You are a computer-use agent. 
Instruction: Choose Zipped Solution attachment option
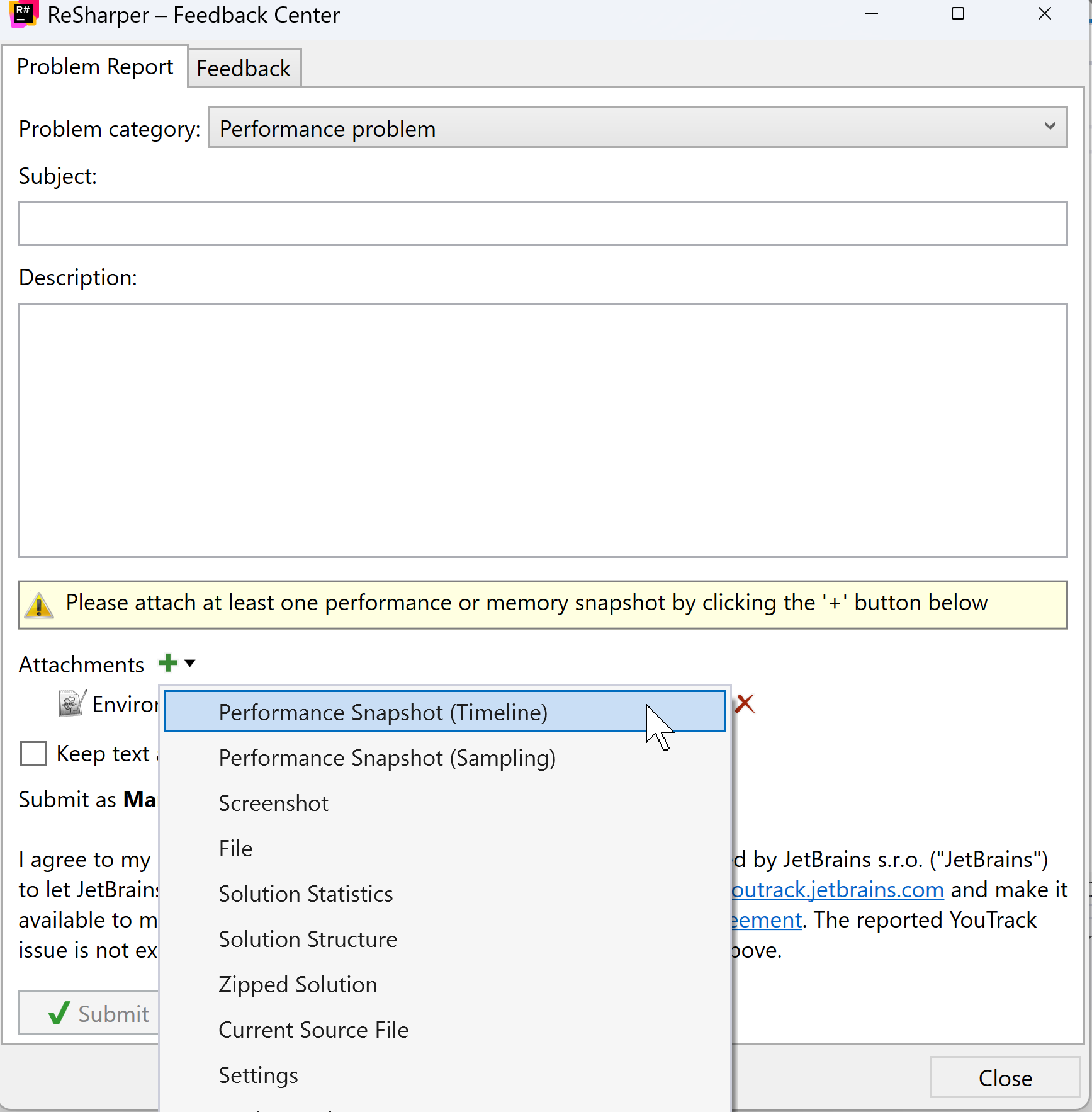(297, 984)
